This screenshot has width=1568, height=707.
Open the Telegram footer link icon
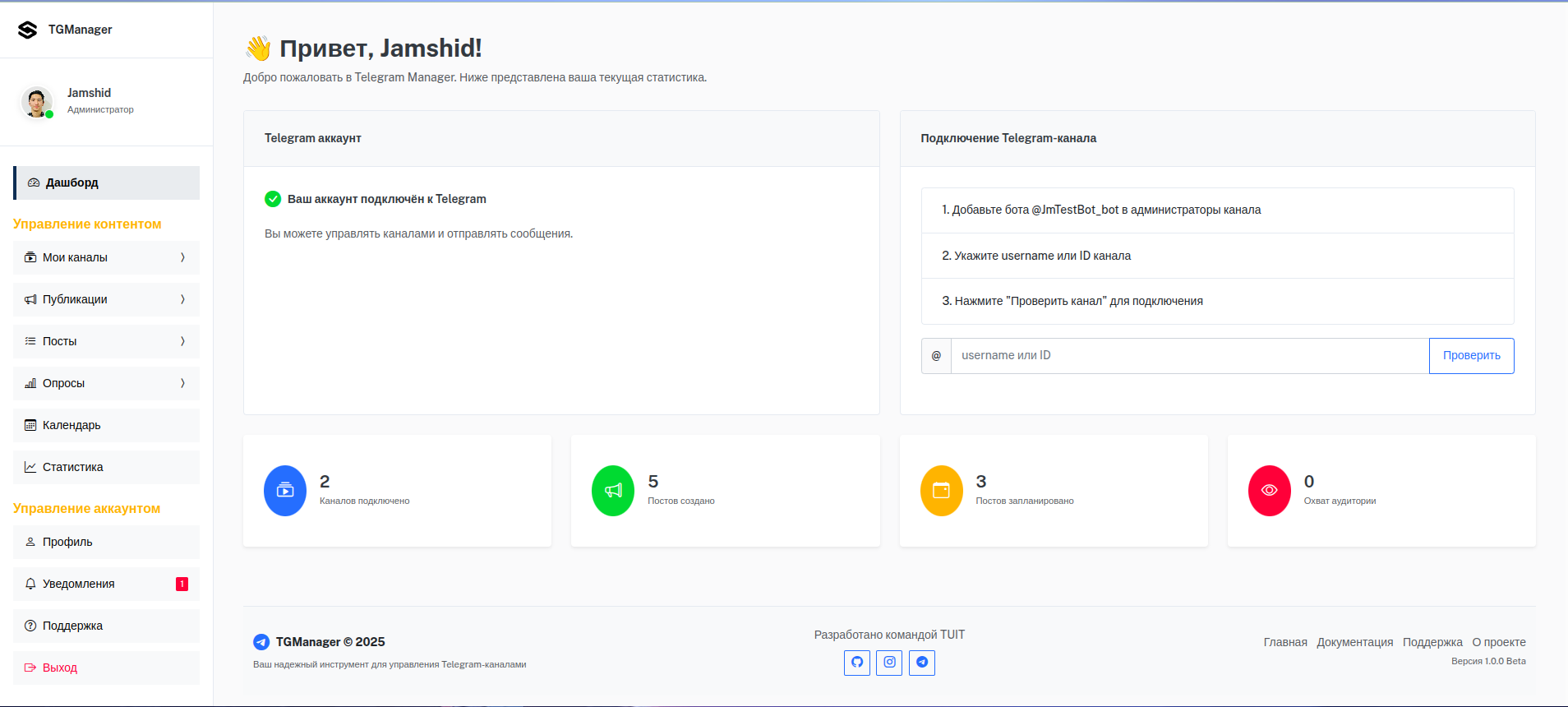pos(922,663)
